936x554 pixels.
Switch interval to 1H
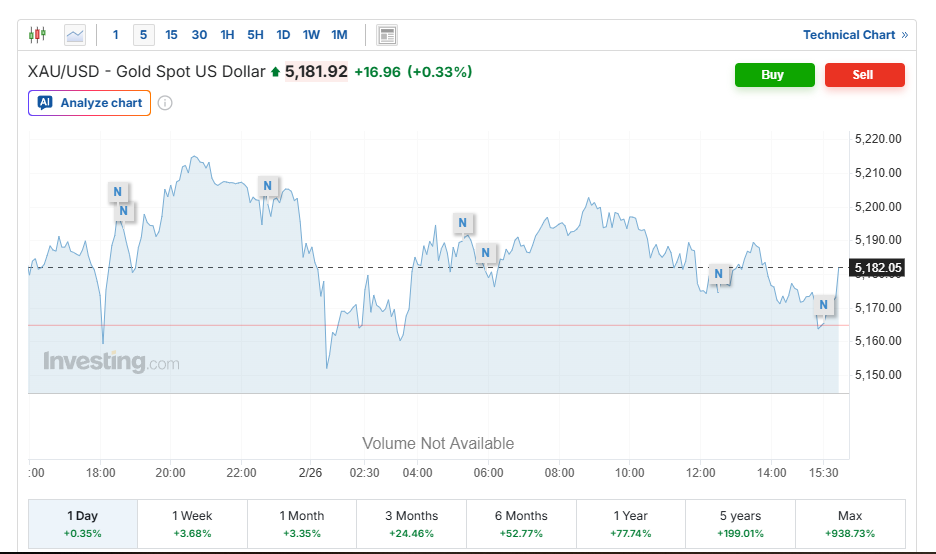[227, 35]
